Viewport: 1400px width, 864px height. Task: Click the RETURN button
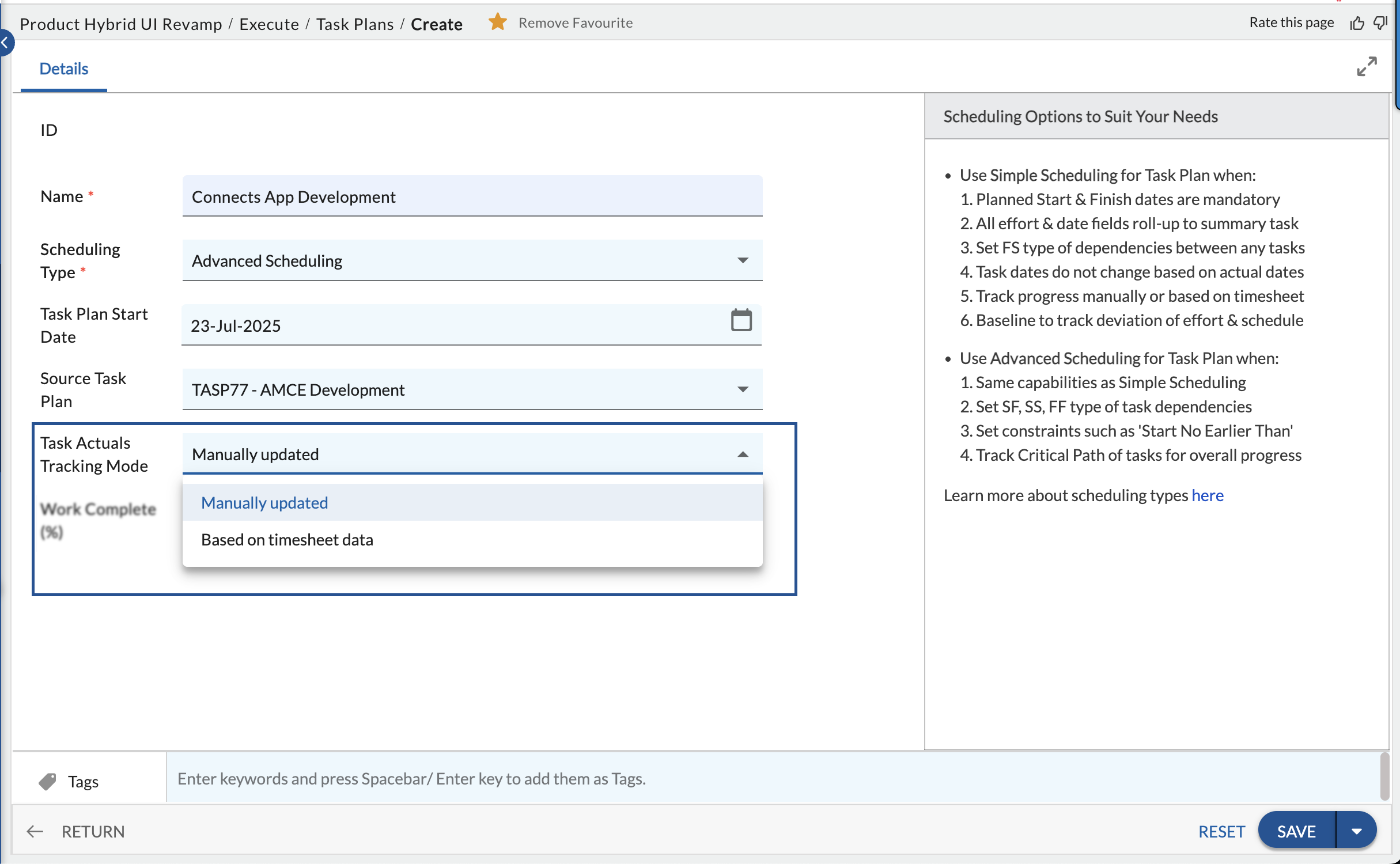(x=93, y=831)
